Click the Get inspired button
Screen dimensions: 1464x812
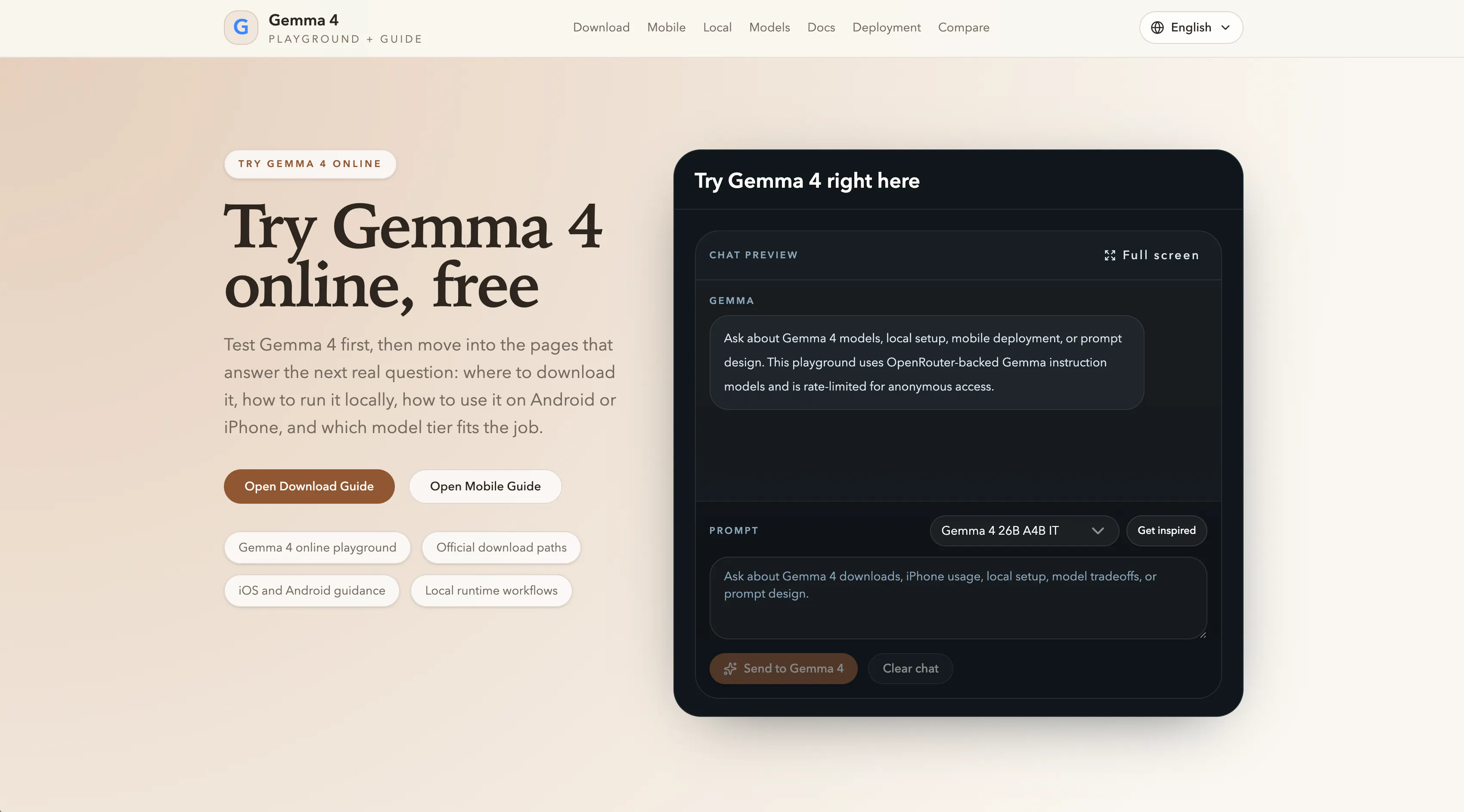click(x=1166, y=530)
